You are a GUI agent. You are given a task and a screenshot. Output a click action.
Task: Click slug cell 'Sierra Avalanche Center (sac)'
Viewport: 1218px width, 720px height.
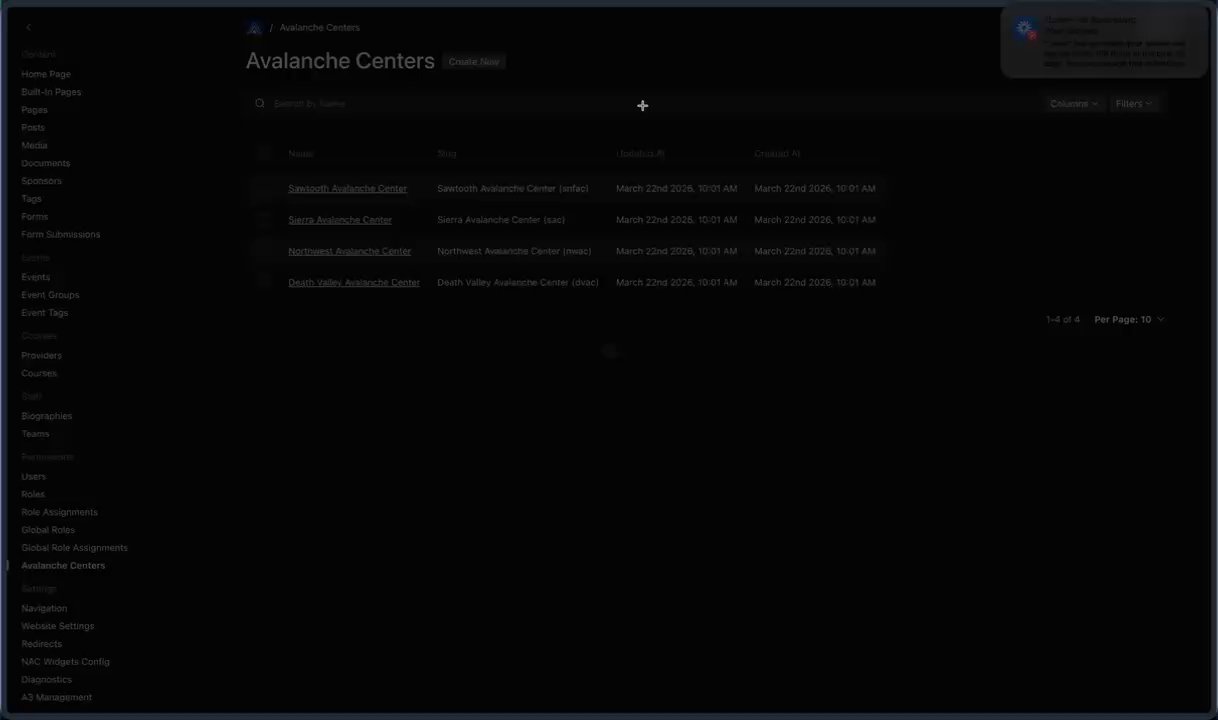point(501,220)
